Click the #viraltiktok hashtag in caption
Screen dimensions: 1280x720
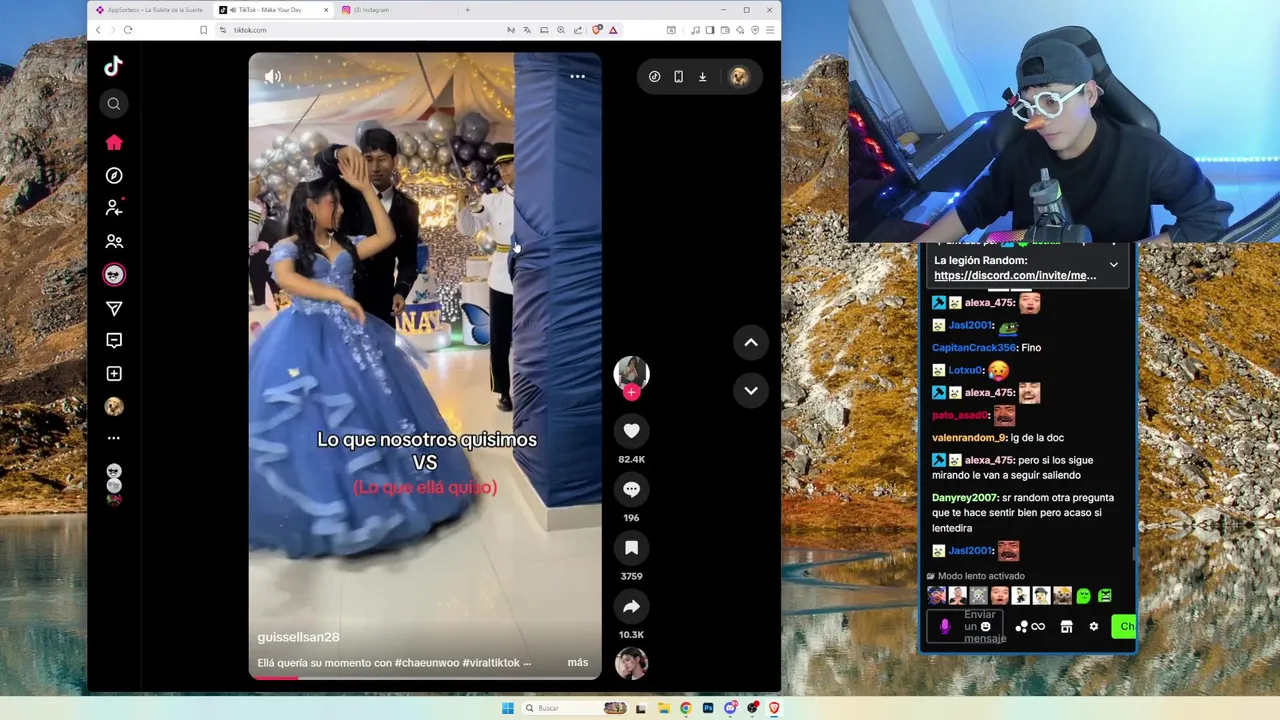(491, 662)
